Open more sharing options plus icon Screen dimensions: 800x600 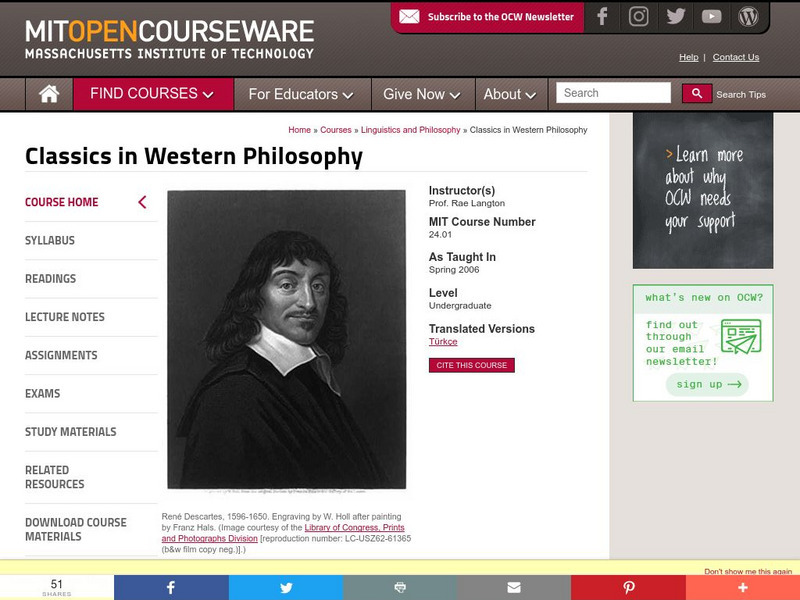[x=742, y=587]
